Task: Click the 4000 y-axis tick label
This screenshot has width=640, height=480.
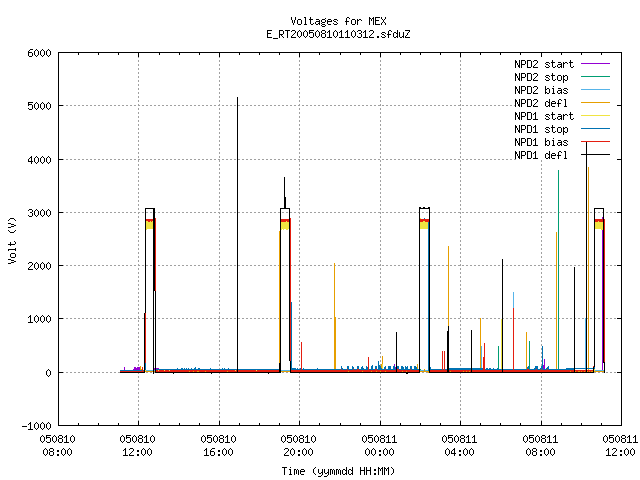Action: tap(40, 160)
